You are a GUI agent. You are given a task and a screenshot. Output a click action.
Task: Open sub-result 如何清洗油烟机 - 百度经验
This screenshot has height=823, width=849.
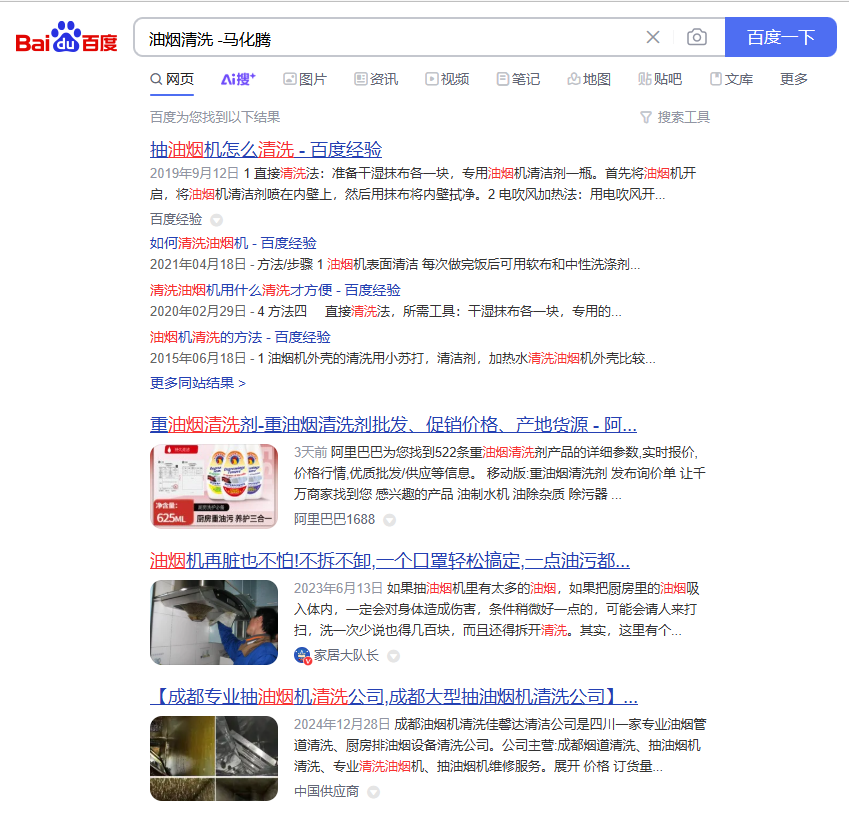tap(233, 243)
